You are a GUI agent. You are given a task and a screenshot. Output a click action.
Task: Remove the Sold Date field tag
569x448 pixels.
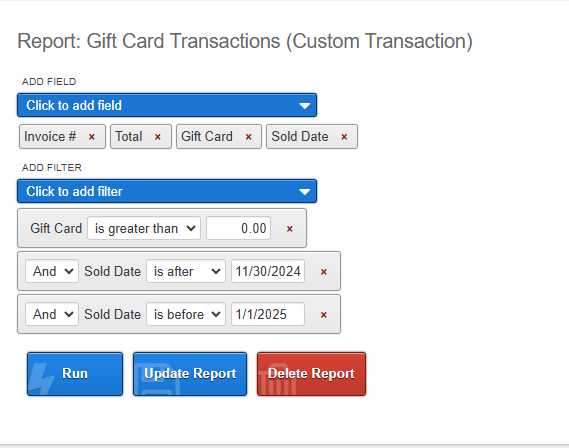click(344, 137)
